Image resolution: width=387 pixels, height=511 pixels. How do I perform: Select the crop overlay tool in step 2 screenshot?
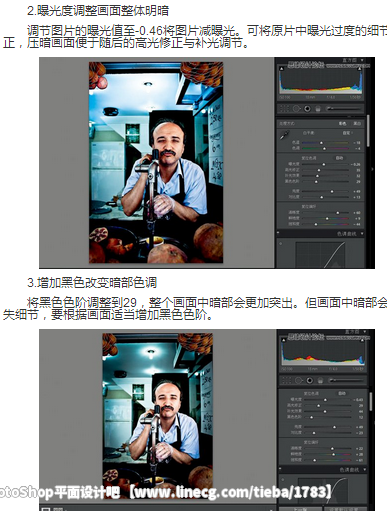click(284, 109)
